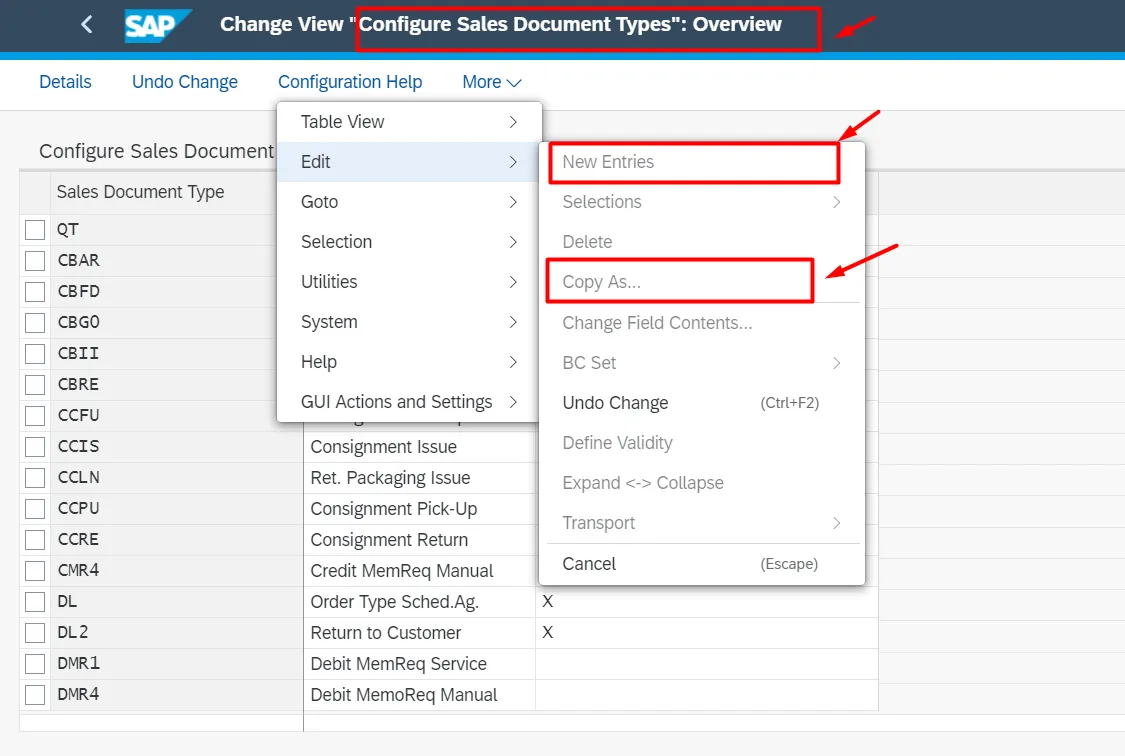Viewport: 1125px width, 756px height.
Task: Select the CBAR row checkbox
Action: (35, 261)
